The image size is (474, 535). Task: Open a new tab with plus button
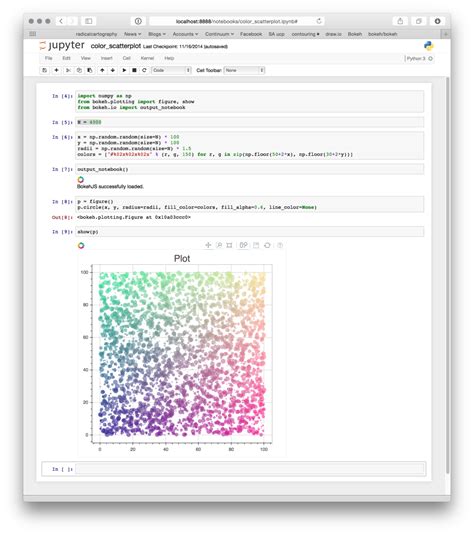point(445,34)
